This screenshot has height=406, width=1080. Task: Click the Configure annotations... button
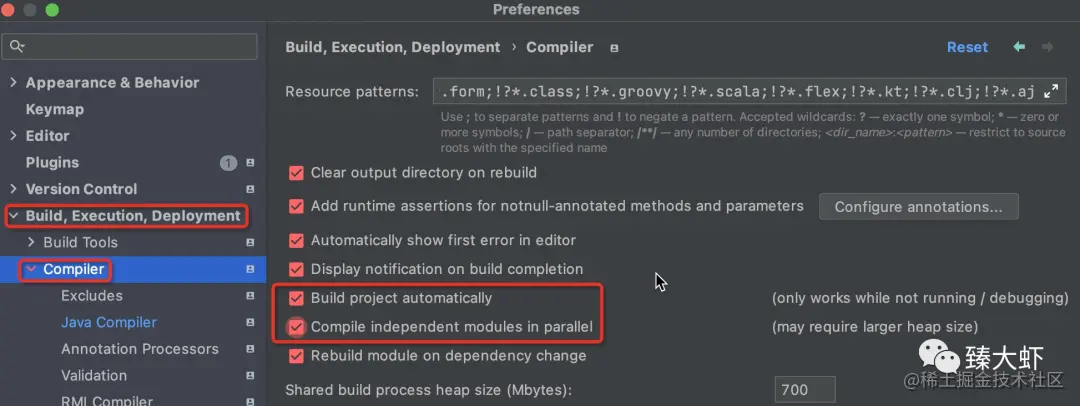918,207
